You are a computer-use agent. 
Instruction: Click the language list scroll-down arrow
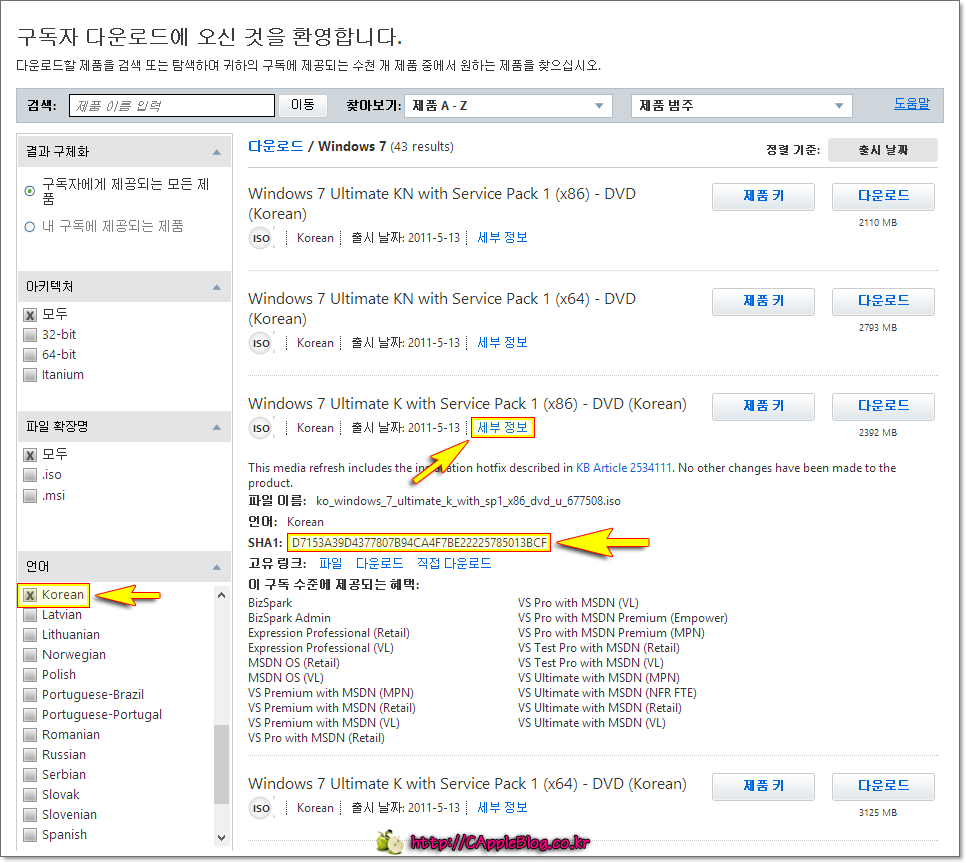[222, 838]
